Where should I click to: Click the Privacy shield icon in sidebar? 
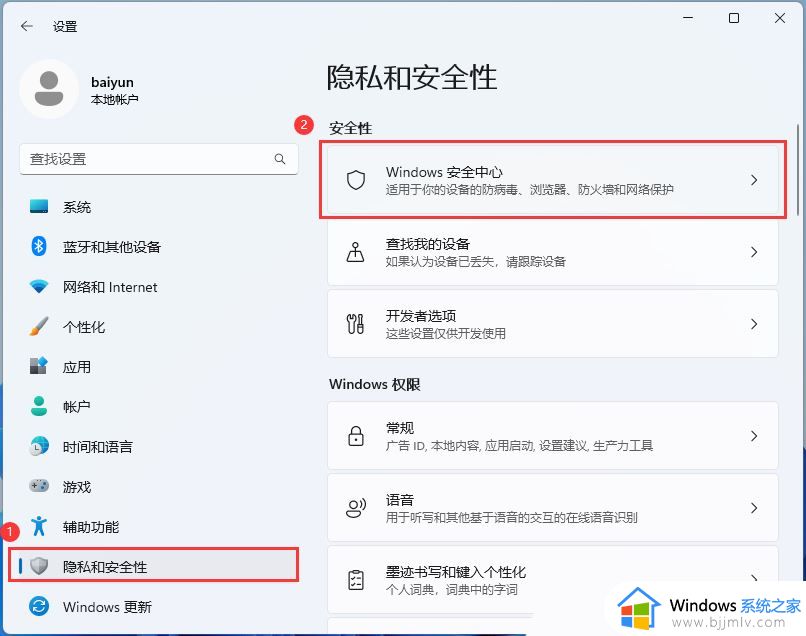pyautogui.click(x=39, y=566)
